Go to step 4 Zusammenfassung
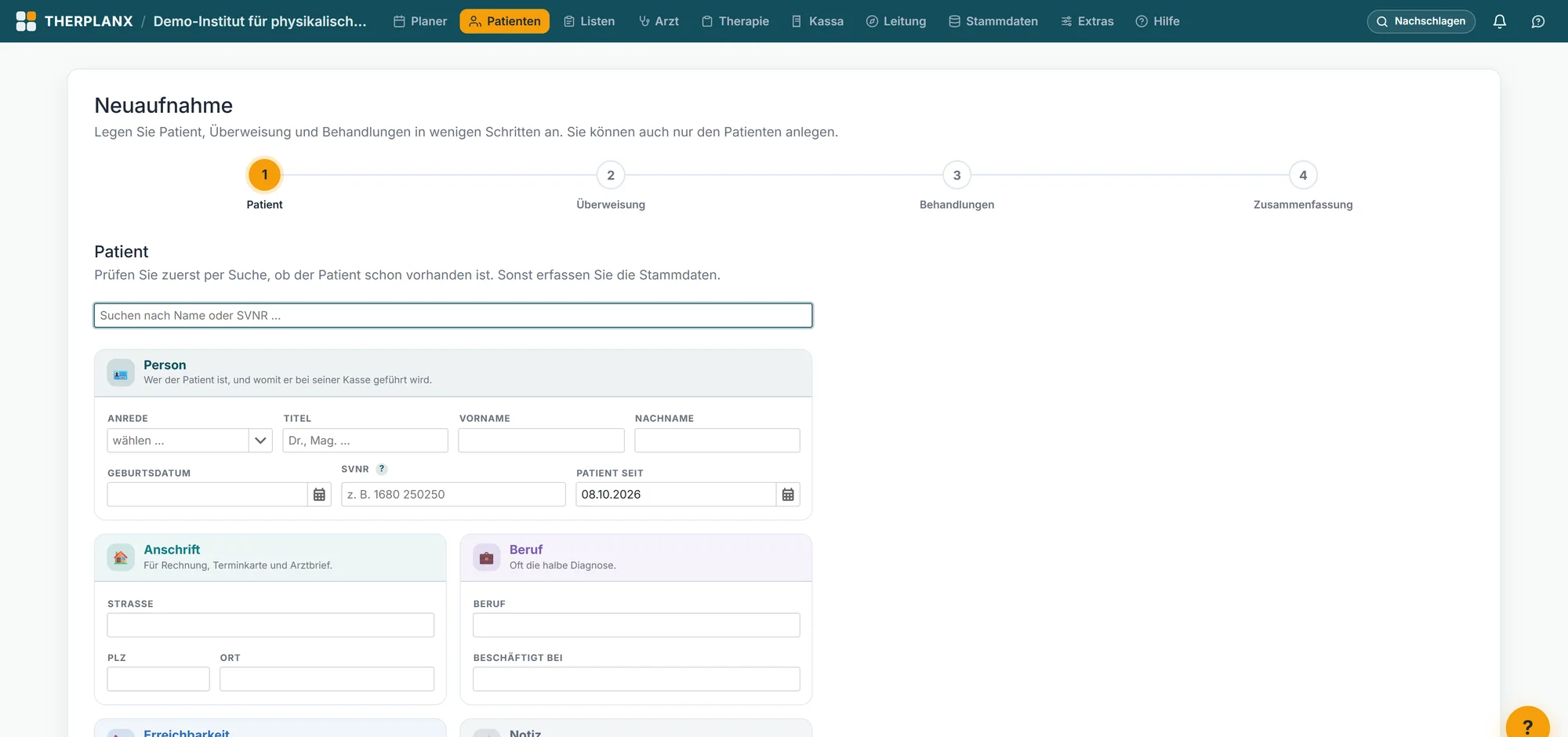1568x737 pixels. click(1303, 175)
